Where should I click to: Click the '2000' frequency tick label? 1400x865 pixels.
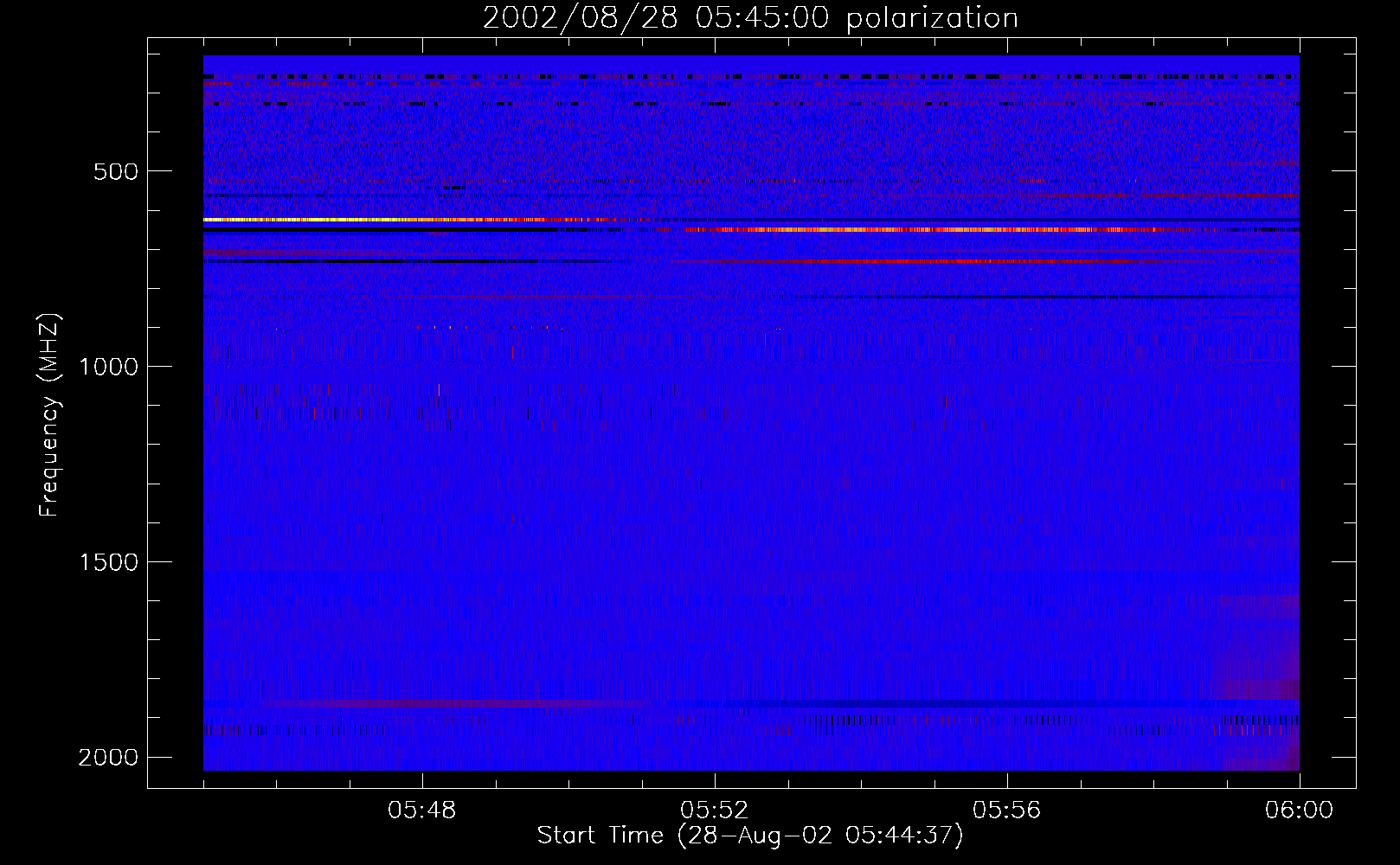click(x=108, y=758)
